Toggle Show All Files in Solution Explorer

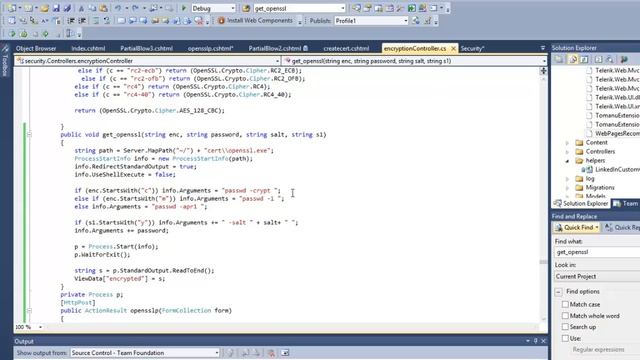pyautogui.click(x=573, y=60)
